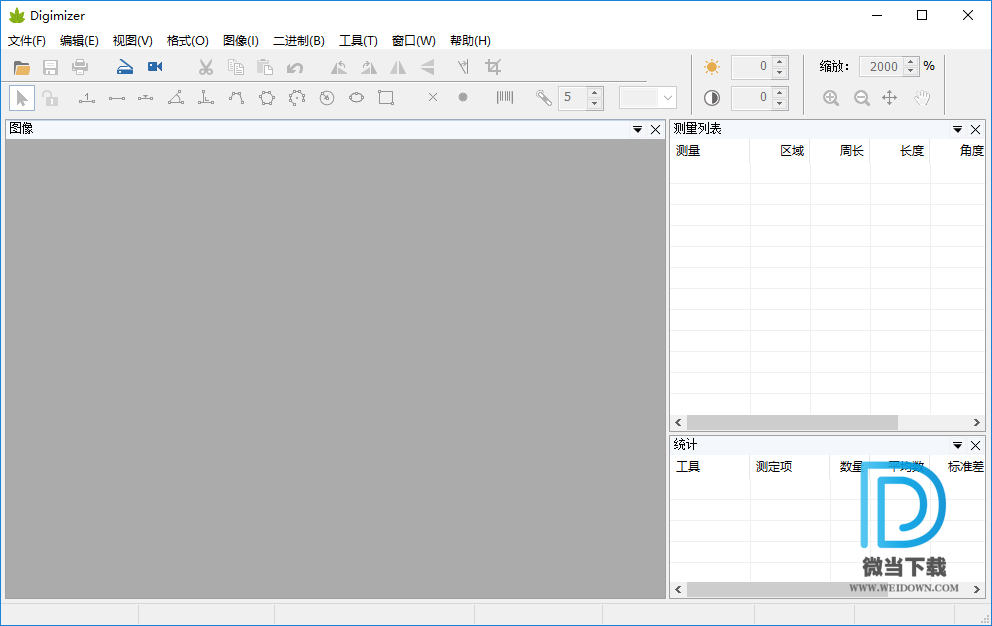
Task: Open the 帮助(H) menu
Action: pyautogui.click(x=470, y=41)
